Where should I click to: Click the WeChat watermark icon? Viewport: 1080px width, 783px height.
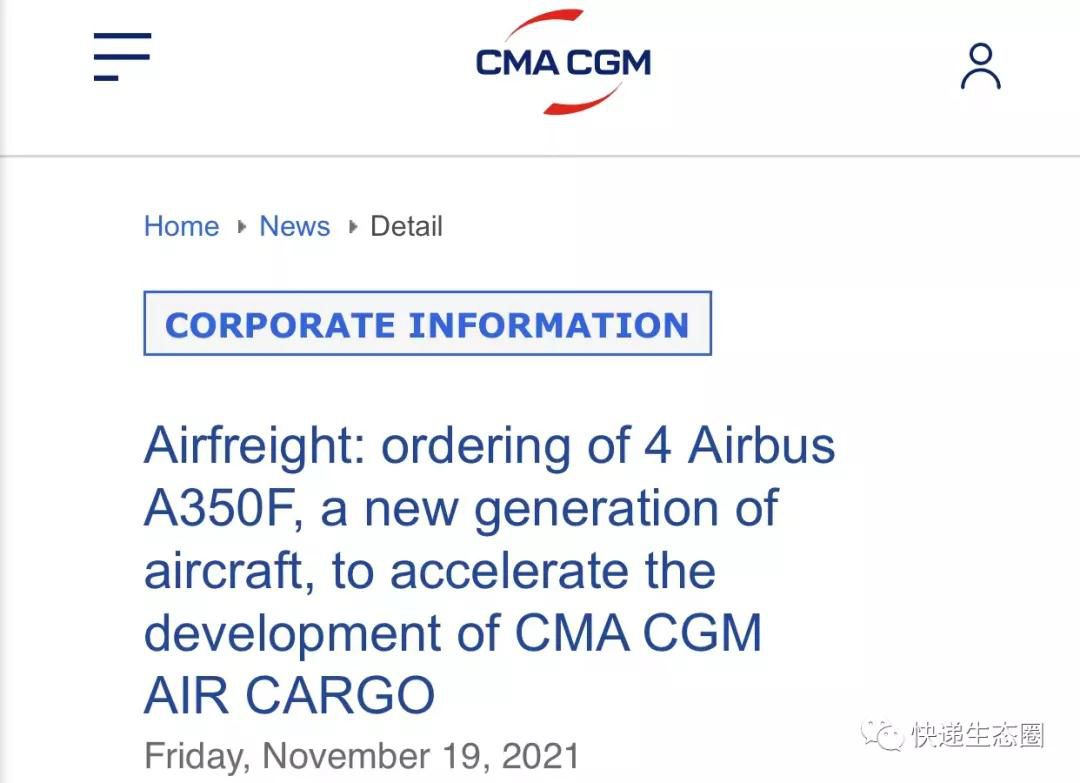point(882,735)
